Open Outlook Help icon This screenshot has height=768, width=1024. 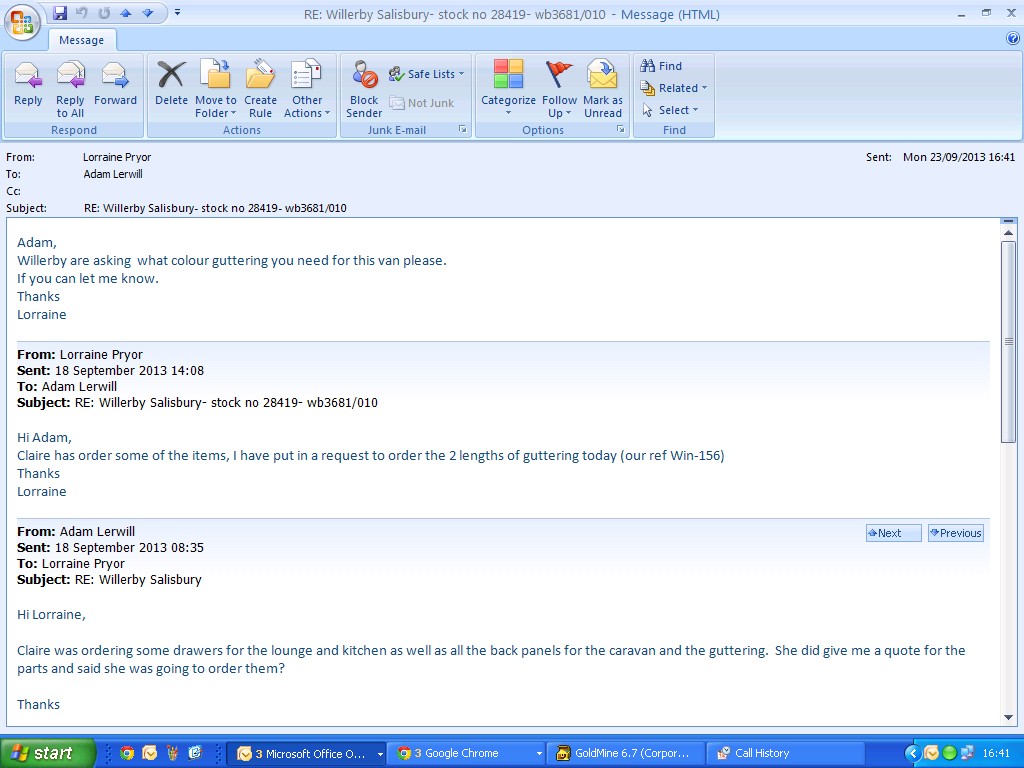pyautogui.click(x=1013, y=39)
